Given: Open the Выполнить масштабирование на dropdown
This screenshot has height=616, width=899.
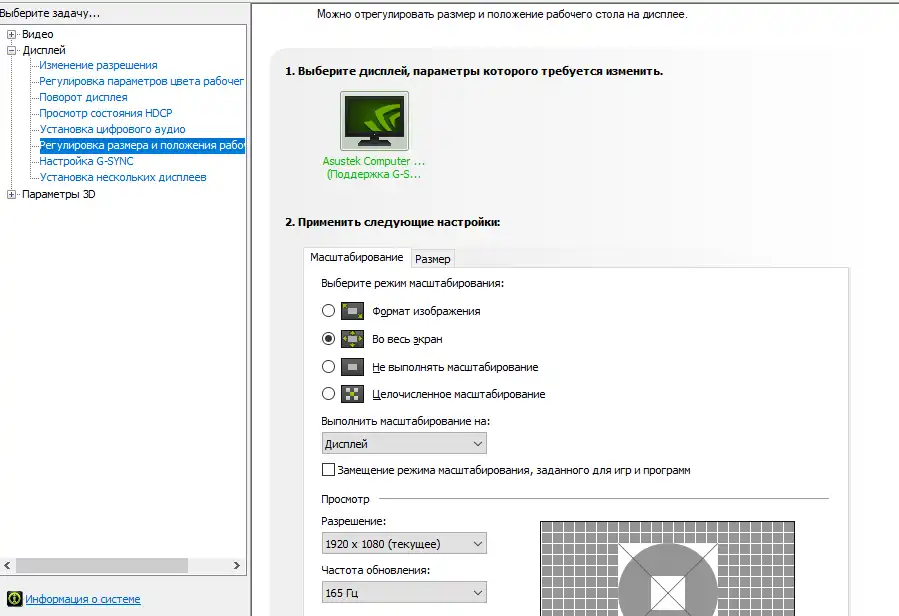Looking at the screenshot, I should coord(404,444).
